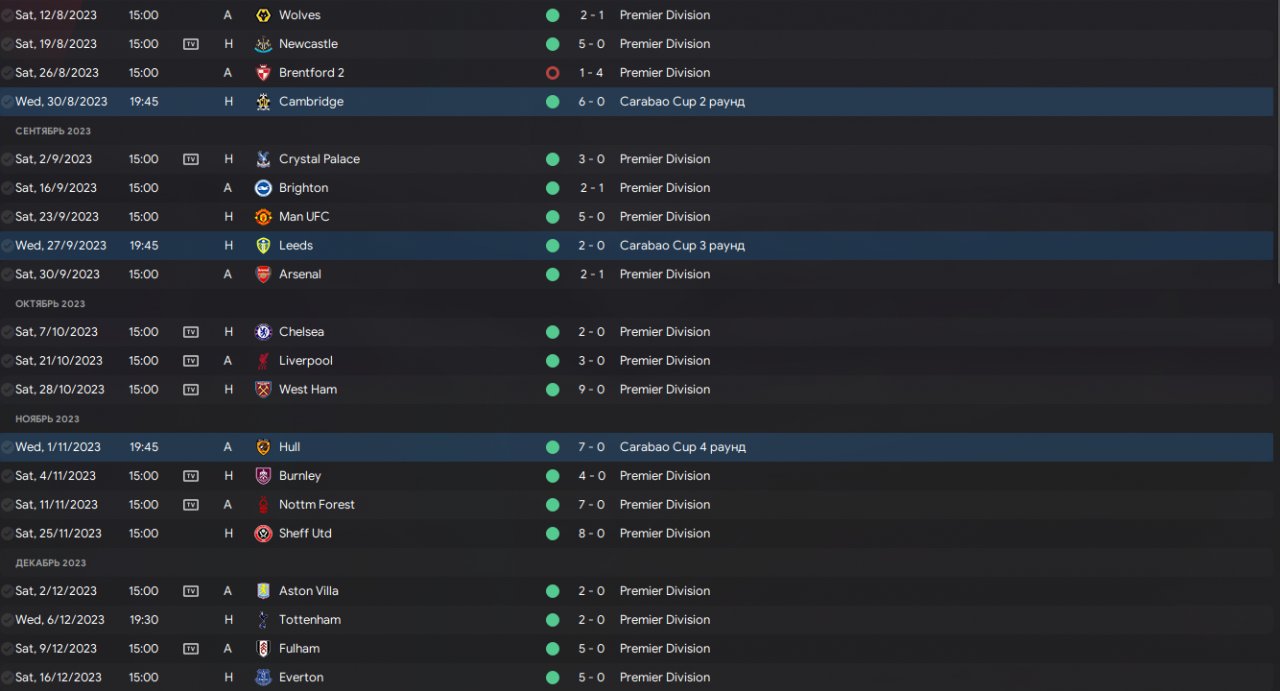Open the Crystal Palace team link
Viewport: 1280px width, 691px height.
[319, 159]
